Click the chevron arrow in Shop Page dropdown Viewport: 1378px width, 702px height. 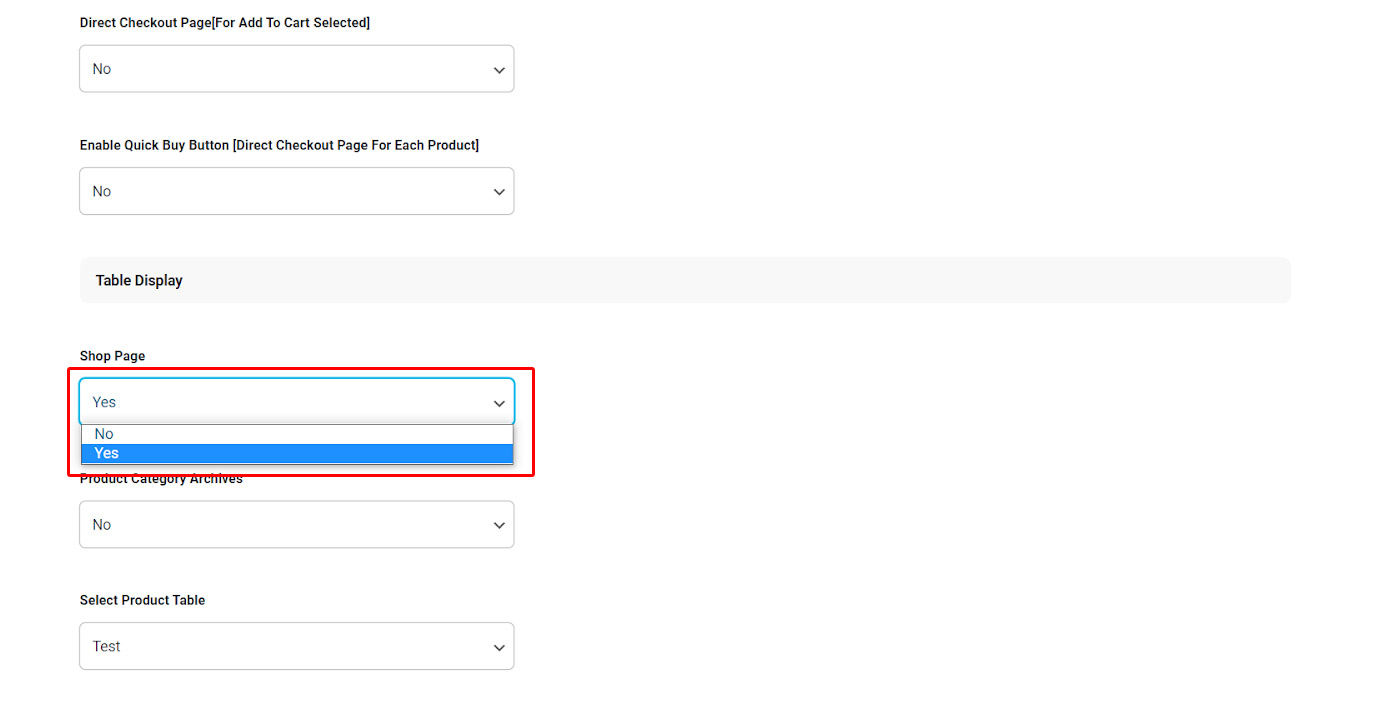[x=499, y=403]
